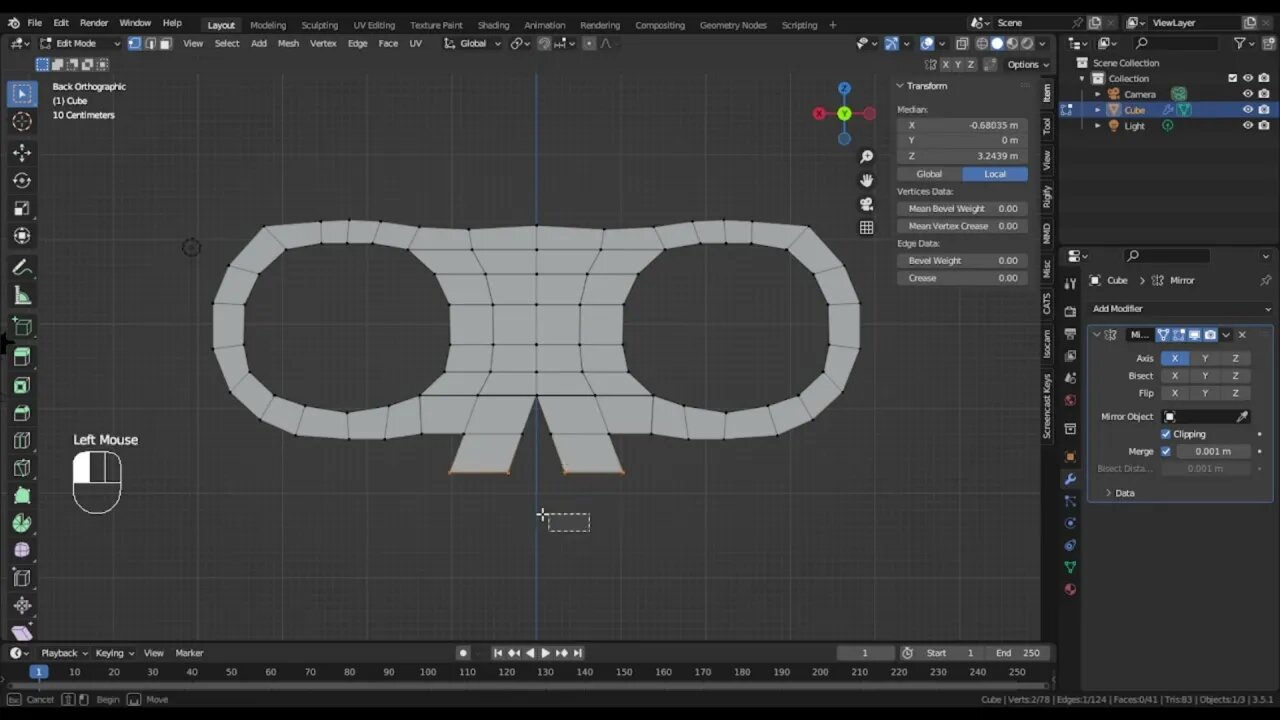Activate the Rotate tool
This screenshot has height=720, width=1280.
tap(21, 180)
